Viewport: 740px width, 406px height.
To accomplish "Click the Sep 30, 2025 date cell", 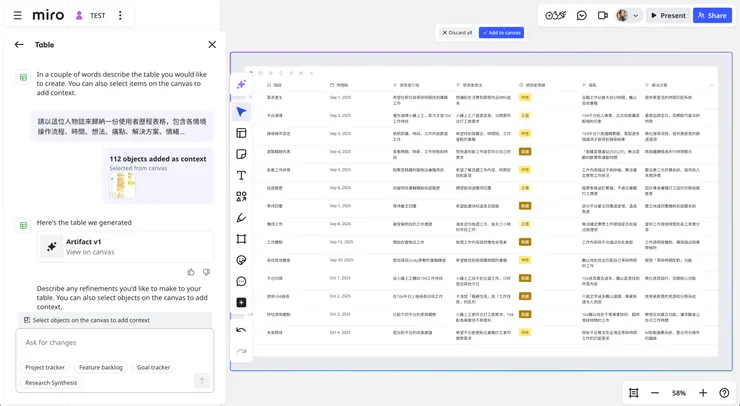I will coord(341,260).
